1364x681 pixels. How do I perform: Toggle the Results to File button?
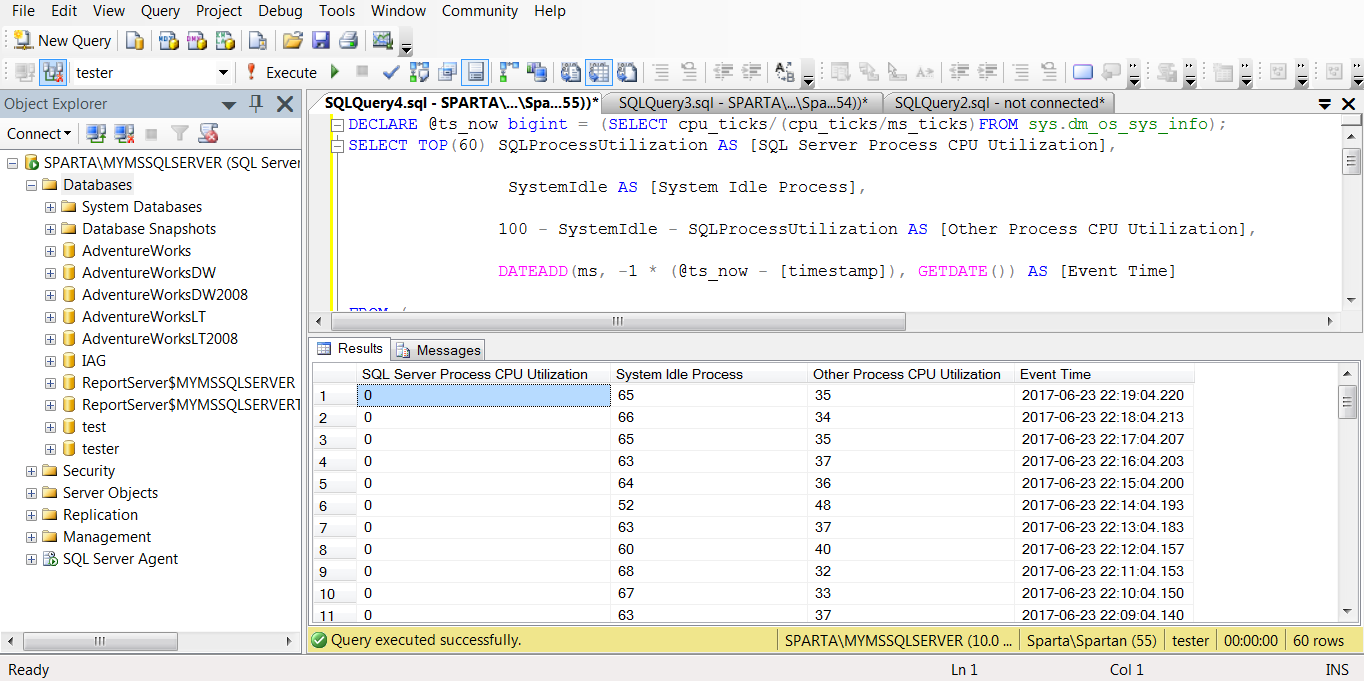point(627,72)
